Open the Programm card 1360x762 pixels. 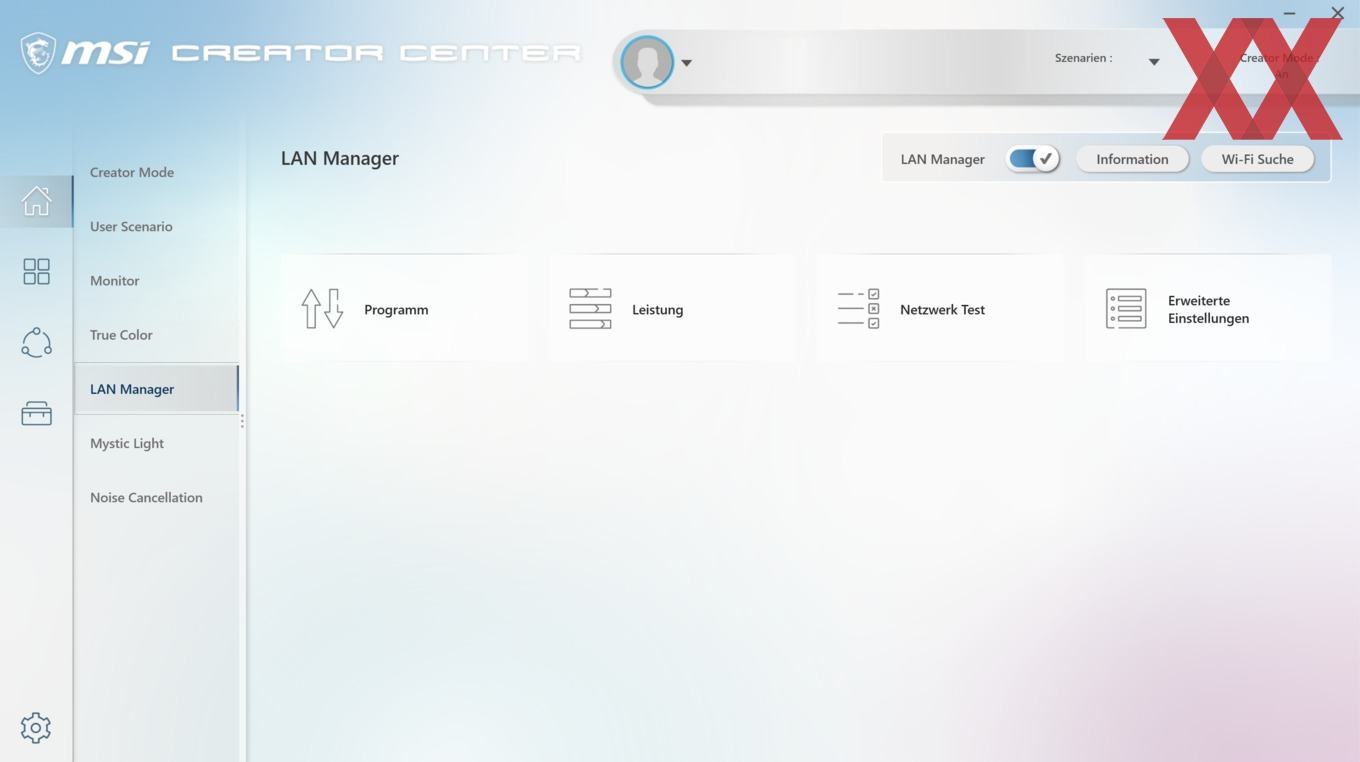[405, 309]
